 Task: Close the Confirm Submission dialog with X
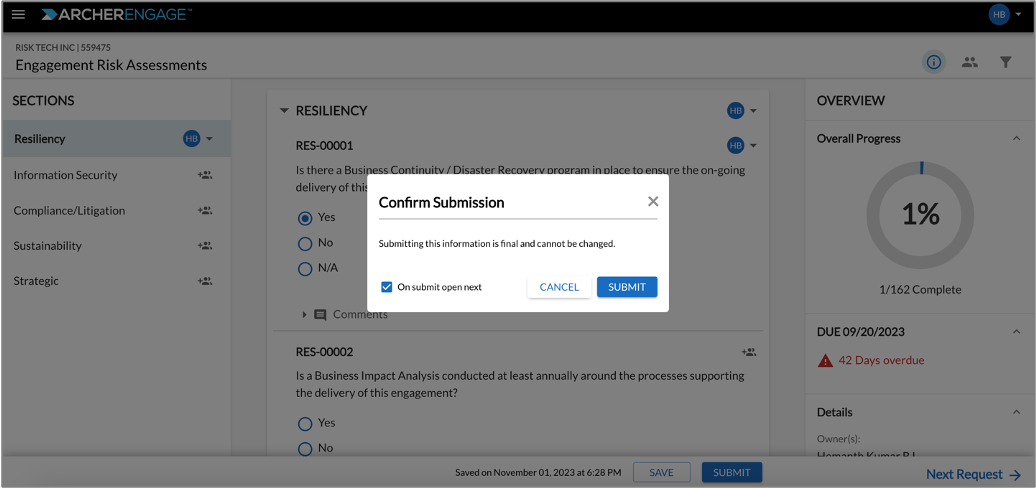pyautogui.click(x=653, y=201)
